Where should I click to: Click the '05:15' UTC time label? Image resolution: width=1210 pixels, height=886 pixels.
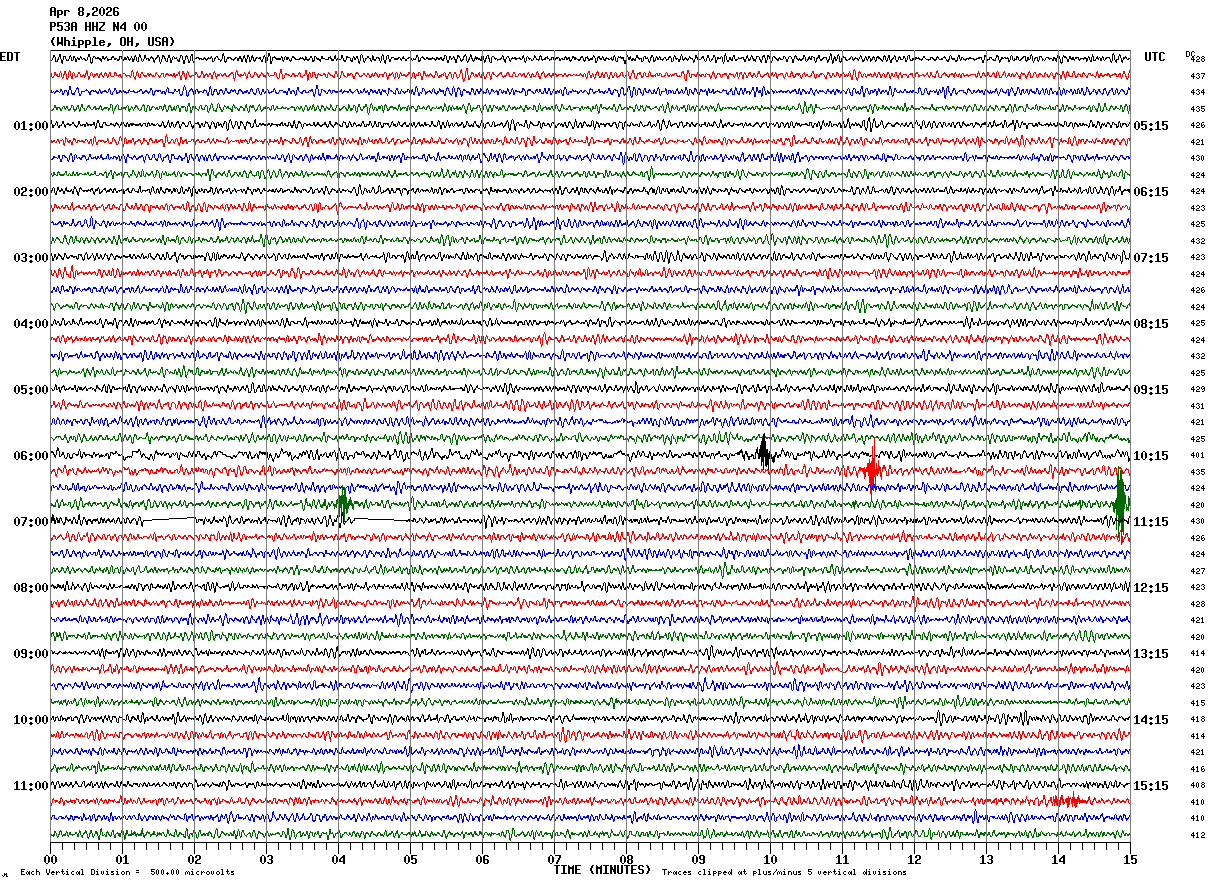[x=1151, y=126]
